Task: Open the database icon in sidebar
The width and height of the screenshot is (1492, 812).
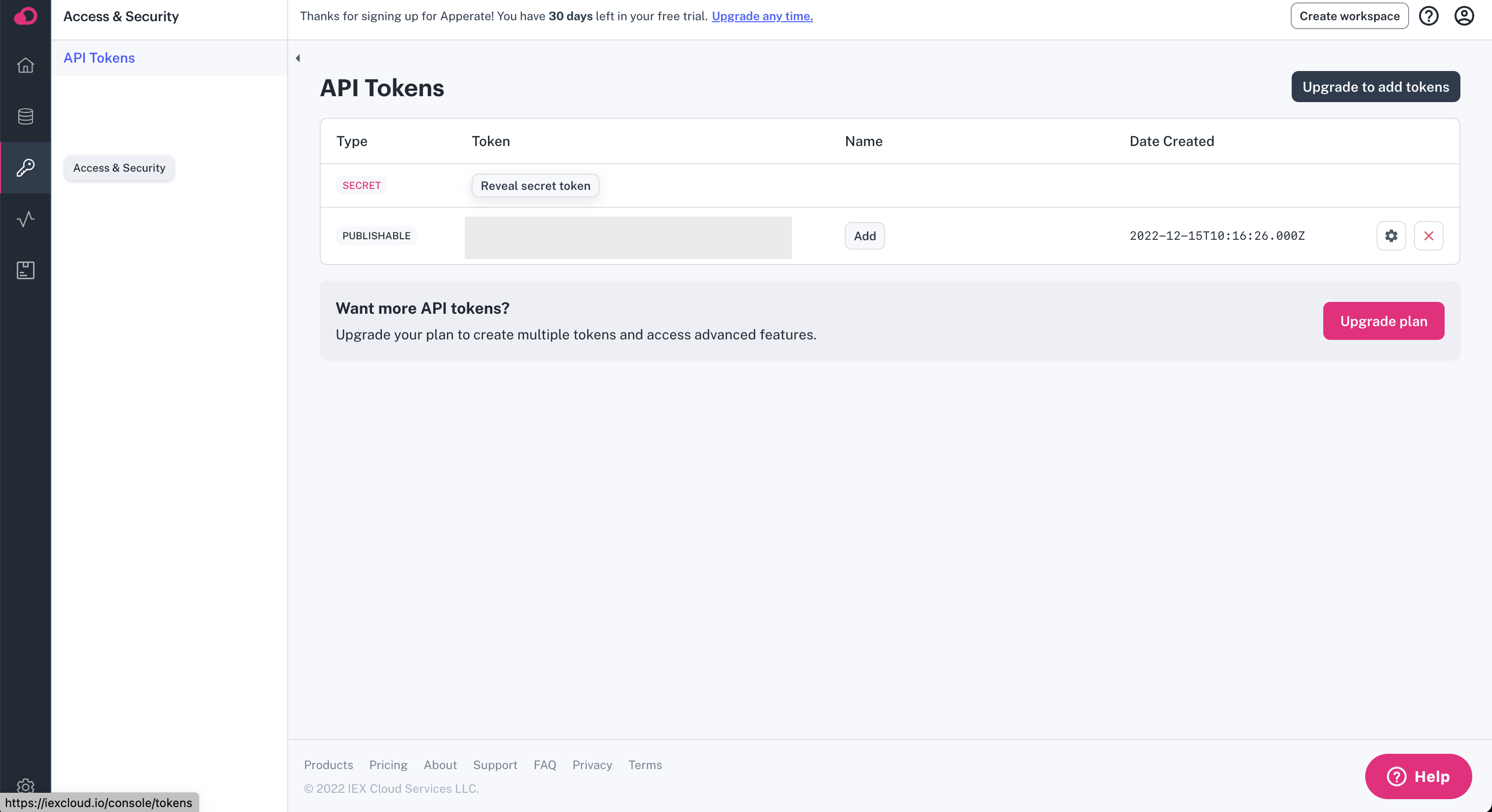Action: coord(26,116)
